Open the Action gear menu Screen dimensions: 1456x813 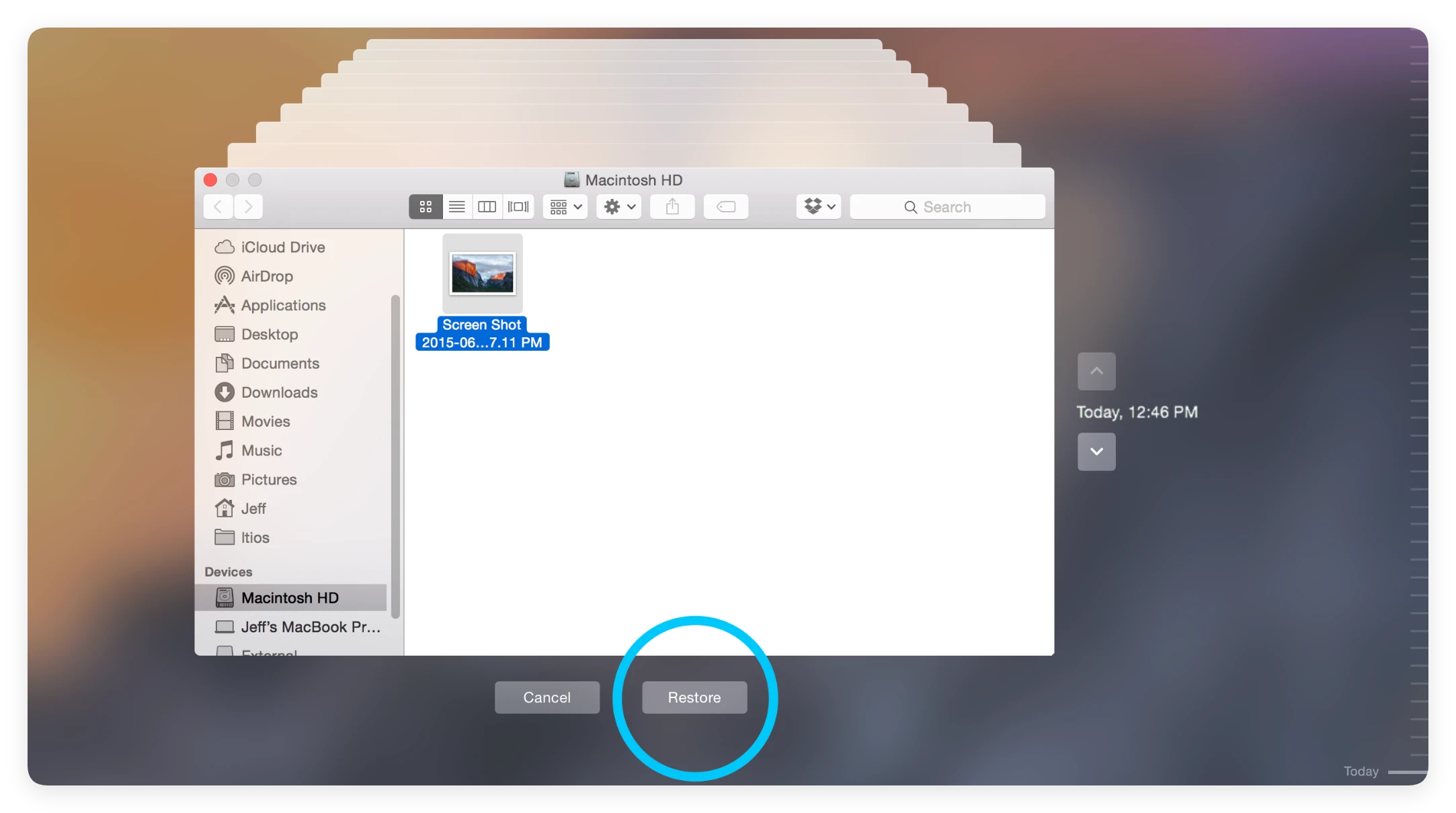[619, 207]
